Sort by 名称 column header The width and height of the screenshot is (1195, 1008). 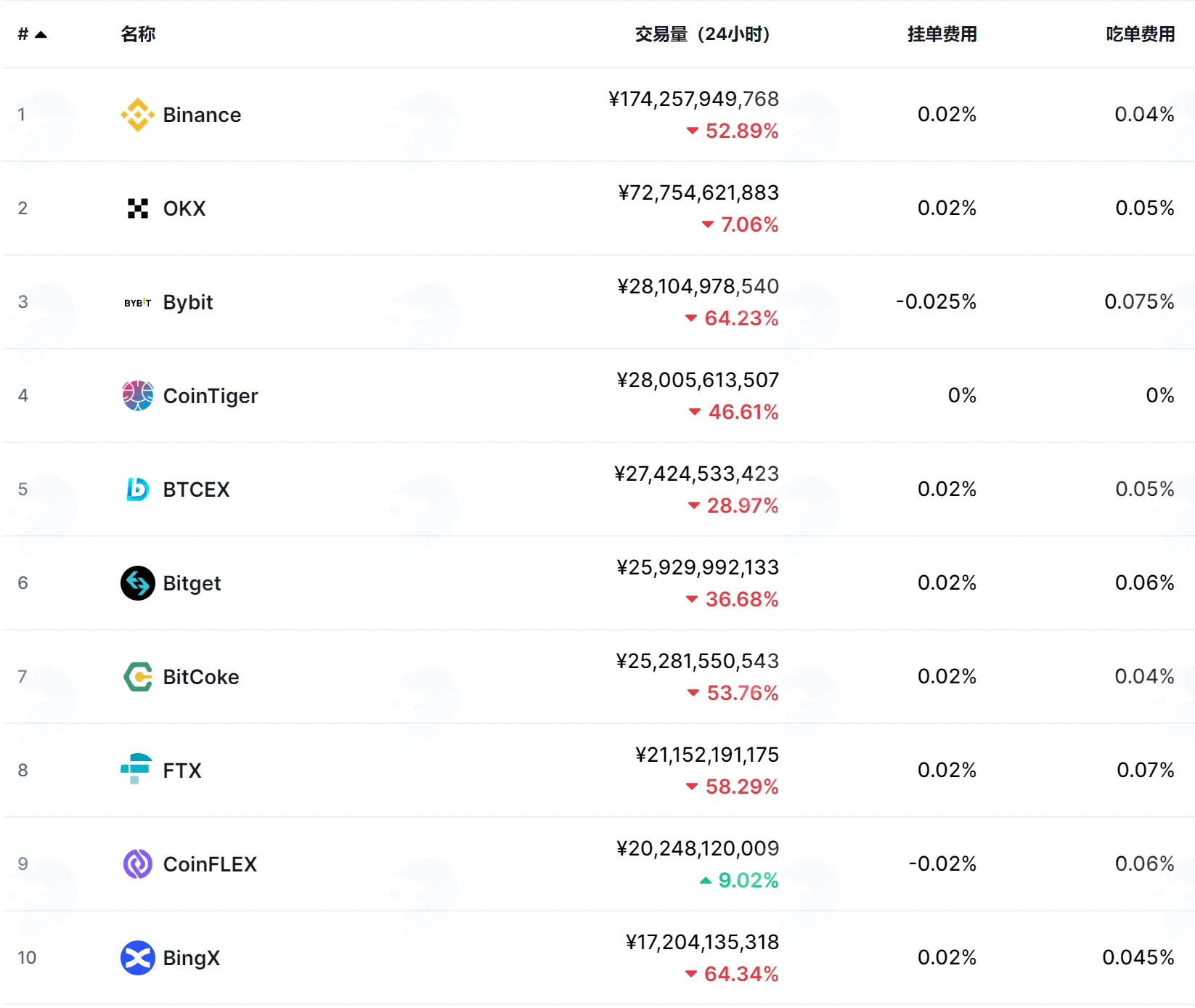pyautogui.click(x=138, y=34)
